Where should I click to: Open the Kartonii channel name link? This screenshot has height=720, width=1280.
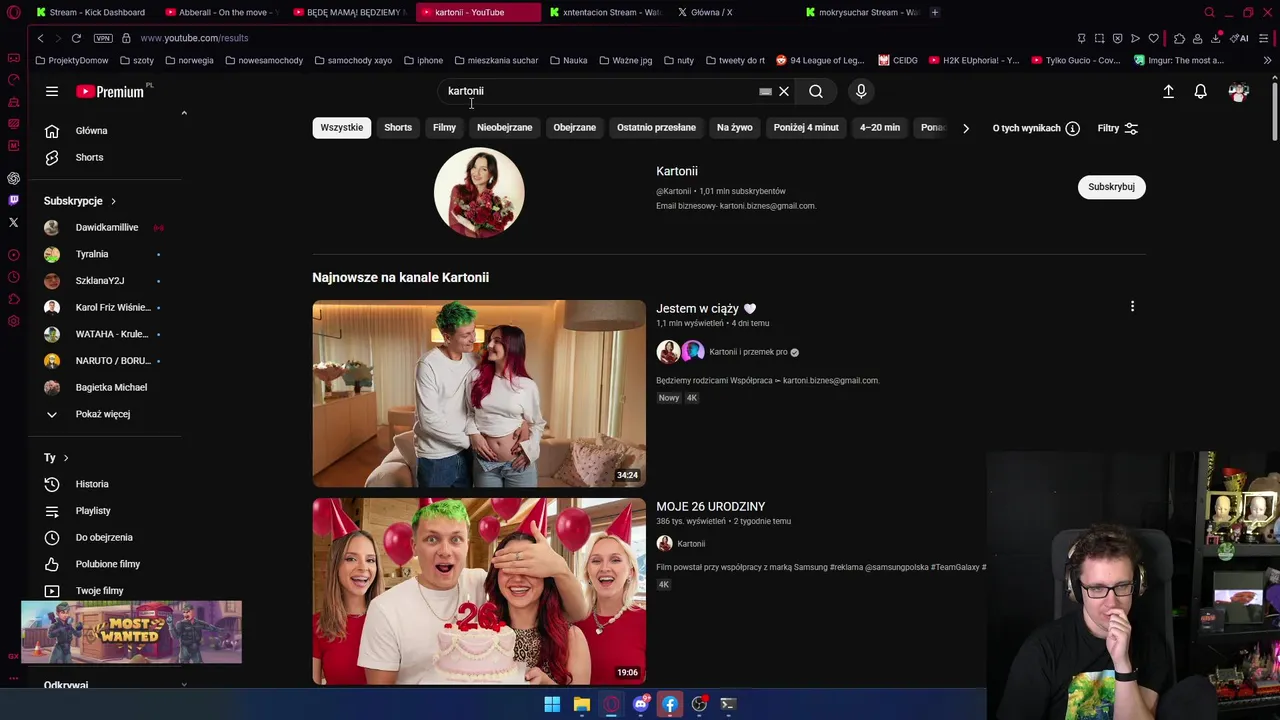[677, 171]
